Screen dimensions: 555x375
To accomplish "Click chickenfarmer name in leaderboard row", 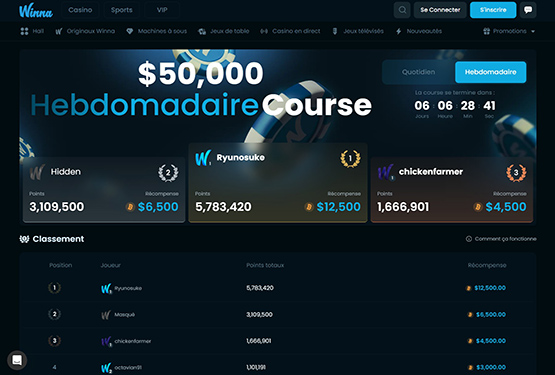I will tap(133, 341).
